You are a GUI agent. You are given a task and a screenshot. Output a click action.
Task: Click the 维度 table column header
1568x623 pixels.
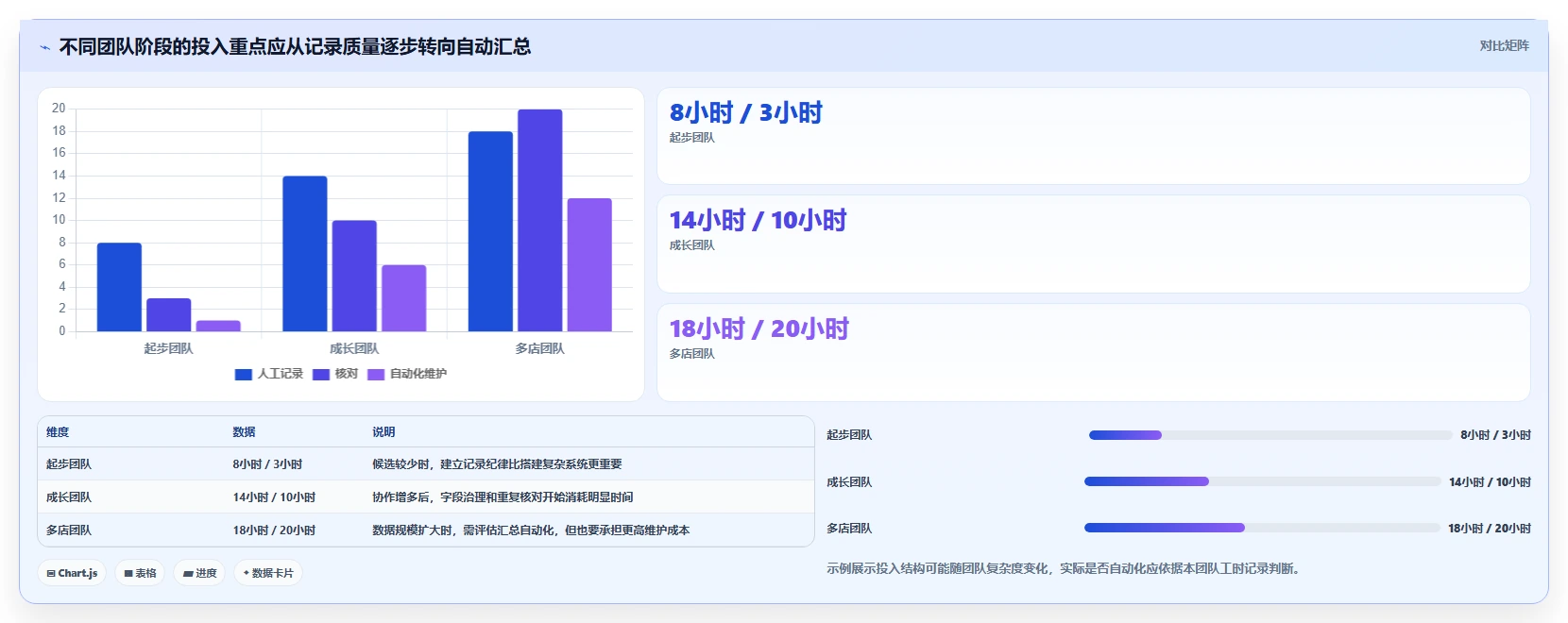(x=58, y=432)
